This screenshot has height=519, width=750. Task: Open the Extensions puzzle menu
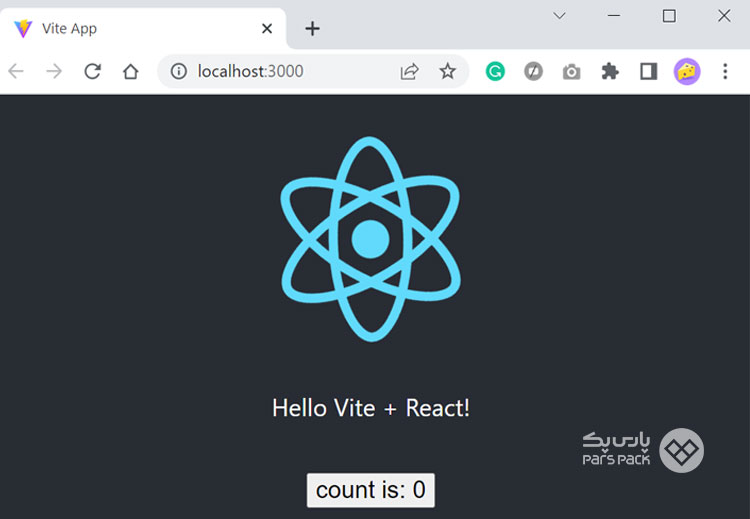pyautogui.click(x=610, y=71)
